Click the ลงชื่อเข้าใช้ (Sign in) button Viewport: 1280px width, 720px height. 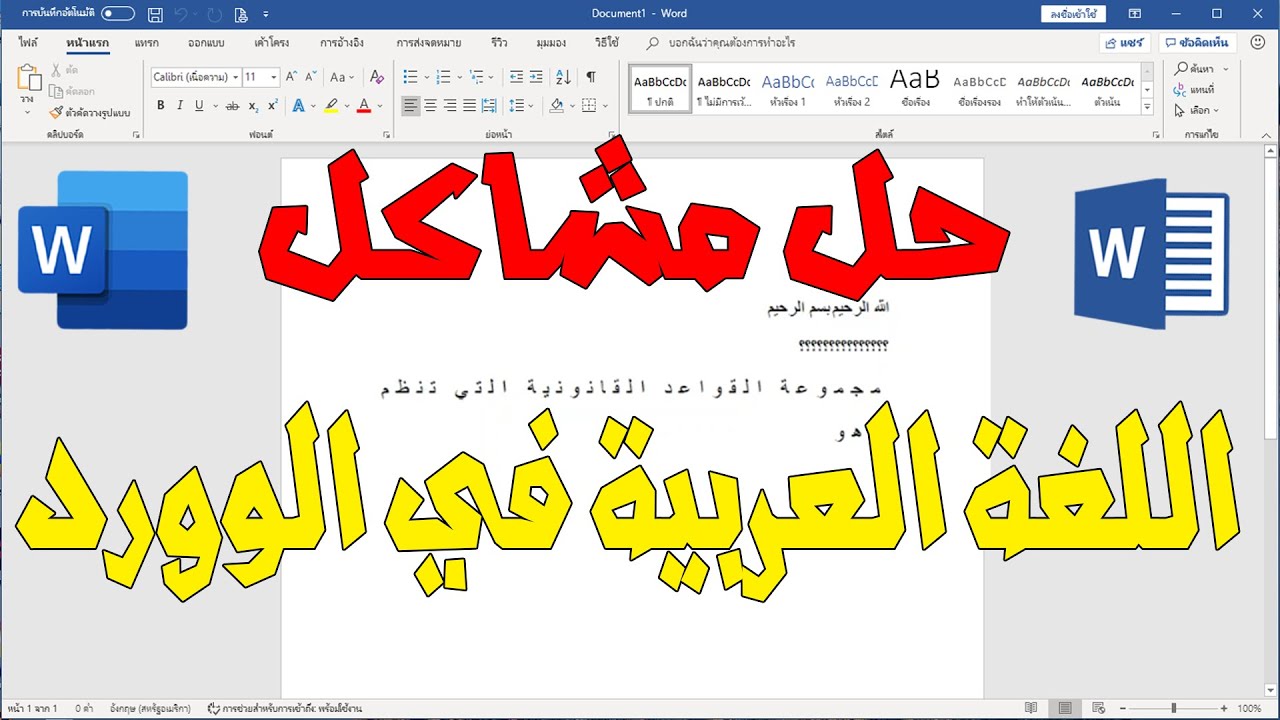click(x=1074, y=14)
